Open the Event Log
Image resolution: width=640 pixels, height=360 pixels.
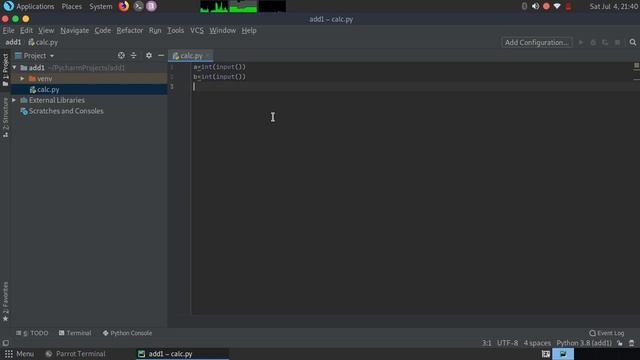click(x=607, y=333)
